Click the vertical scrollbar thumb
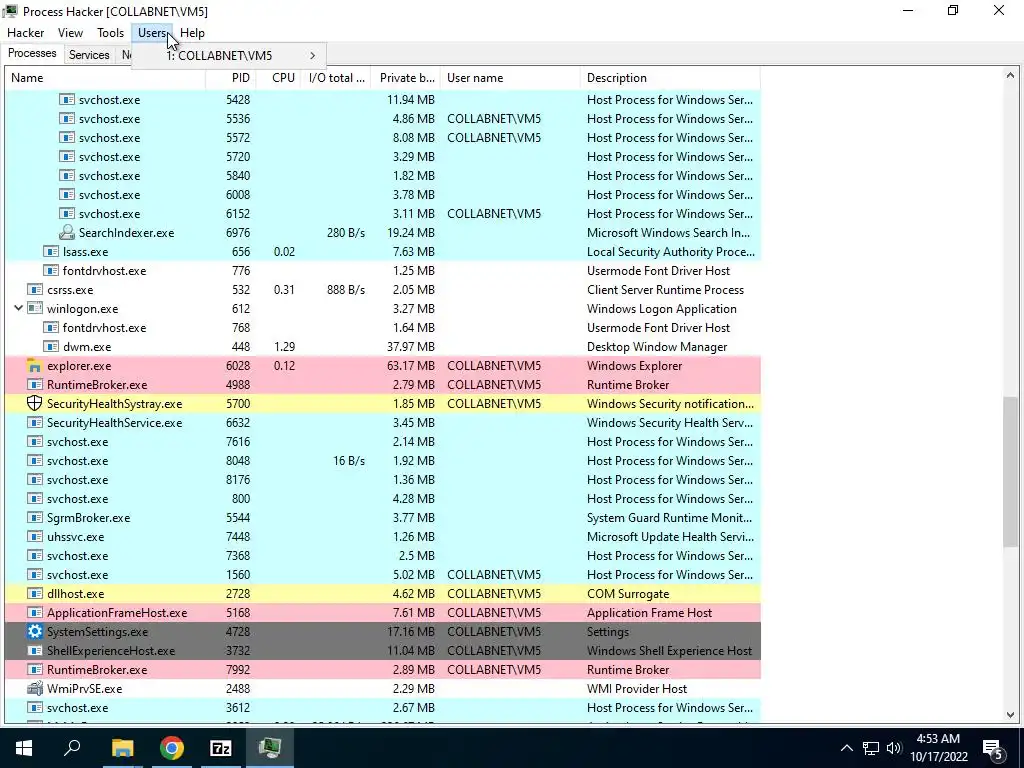 [1010, 471]
